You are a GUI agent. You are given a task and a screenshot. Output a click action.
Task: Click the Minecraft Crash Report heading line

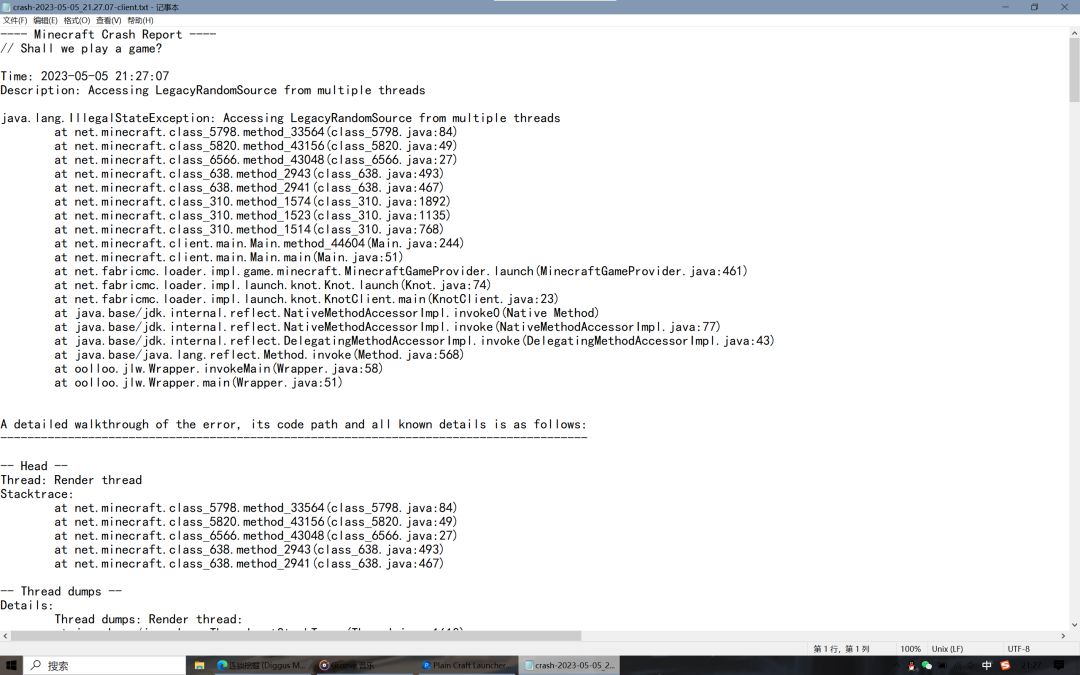click(108, 34)
